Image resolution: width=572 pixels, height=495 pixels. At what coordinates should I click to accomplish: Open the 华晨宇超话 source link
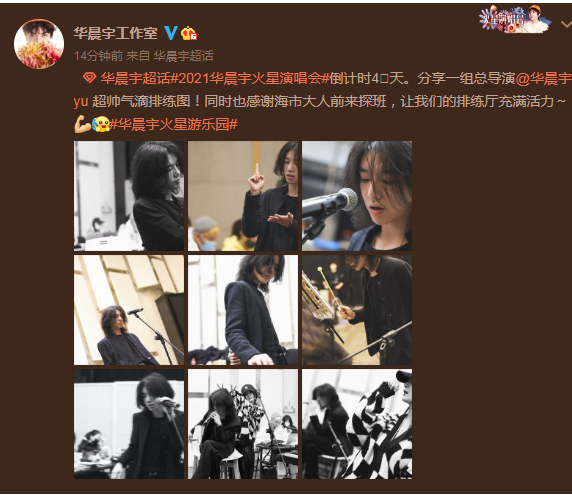coord(183,56)
